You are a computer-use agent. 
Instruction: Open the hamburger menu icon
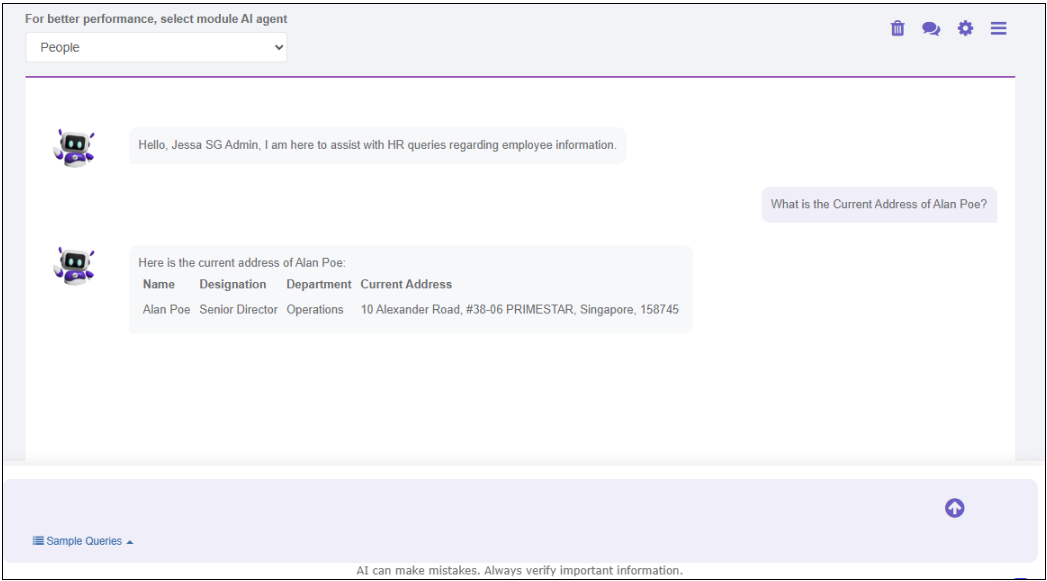998,28
